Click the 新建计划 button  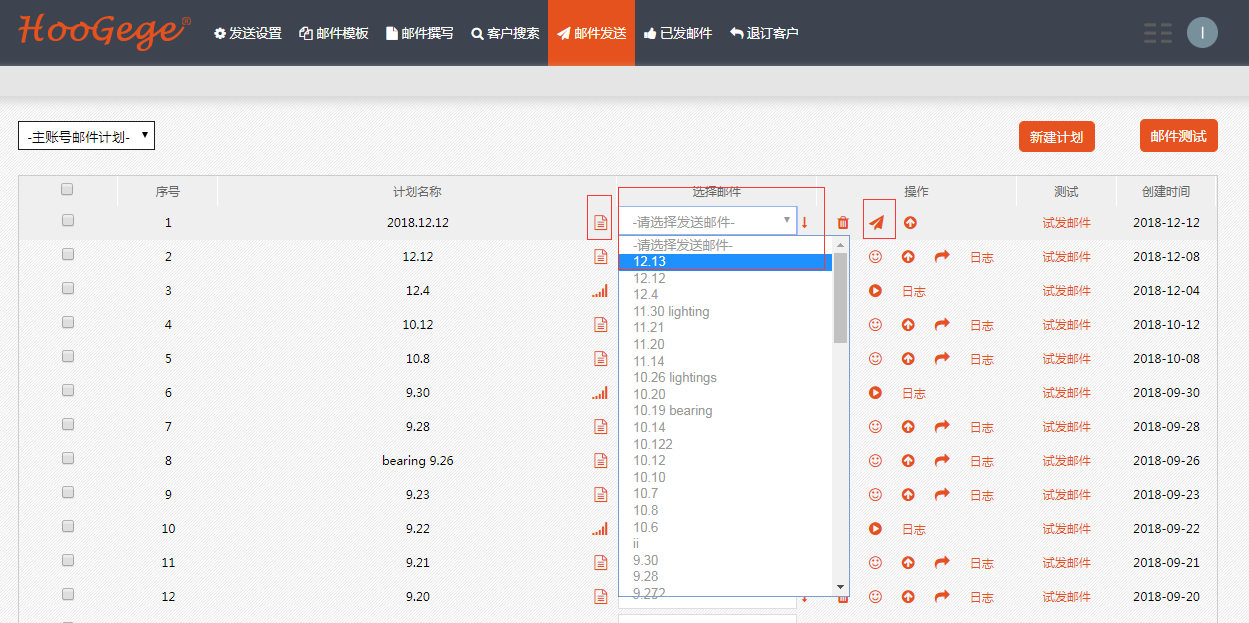[x=1056, y=137]
